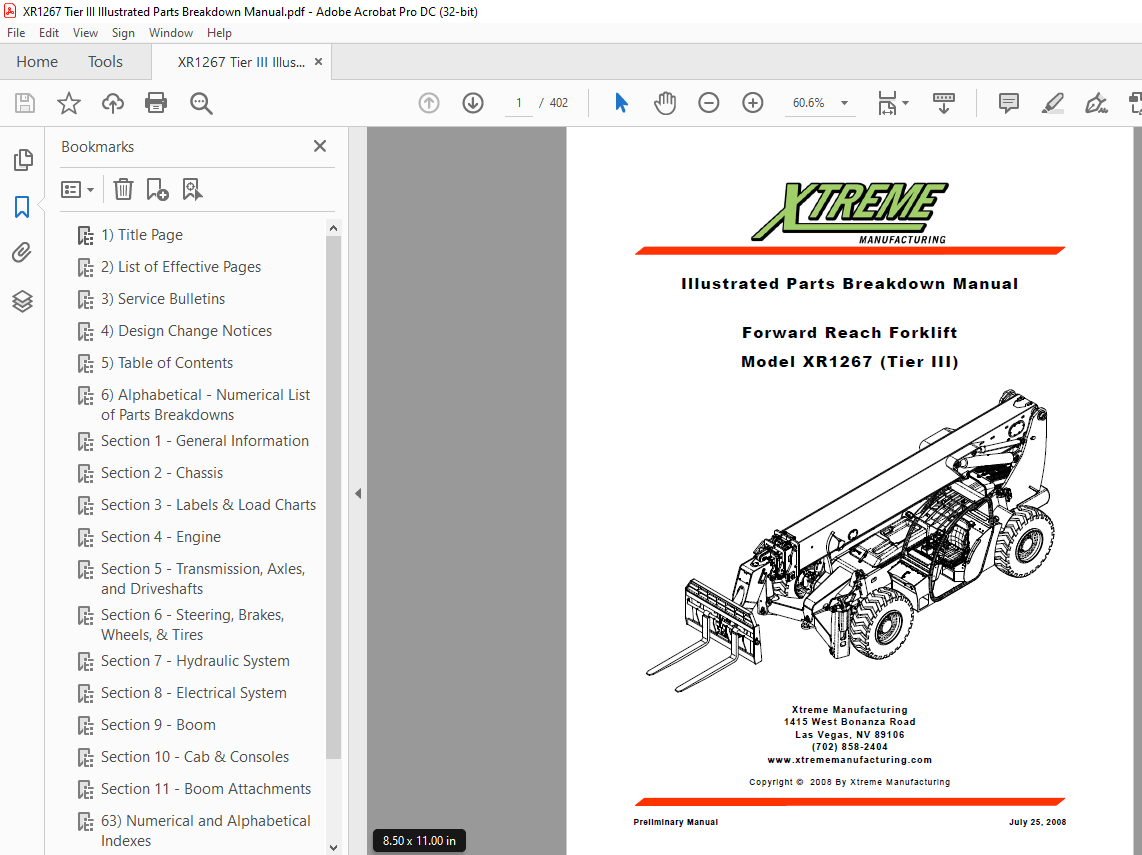Screen dimensions: 1142x855
Task: Toggle the Bookmarks panel icon
Action: [22, 207]
